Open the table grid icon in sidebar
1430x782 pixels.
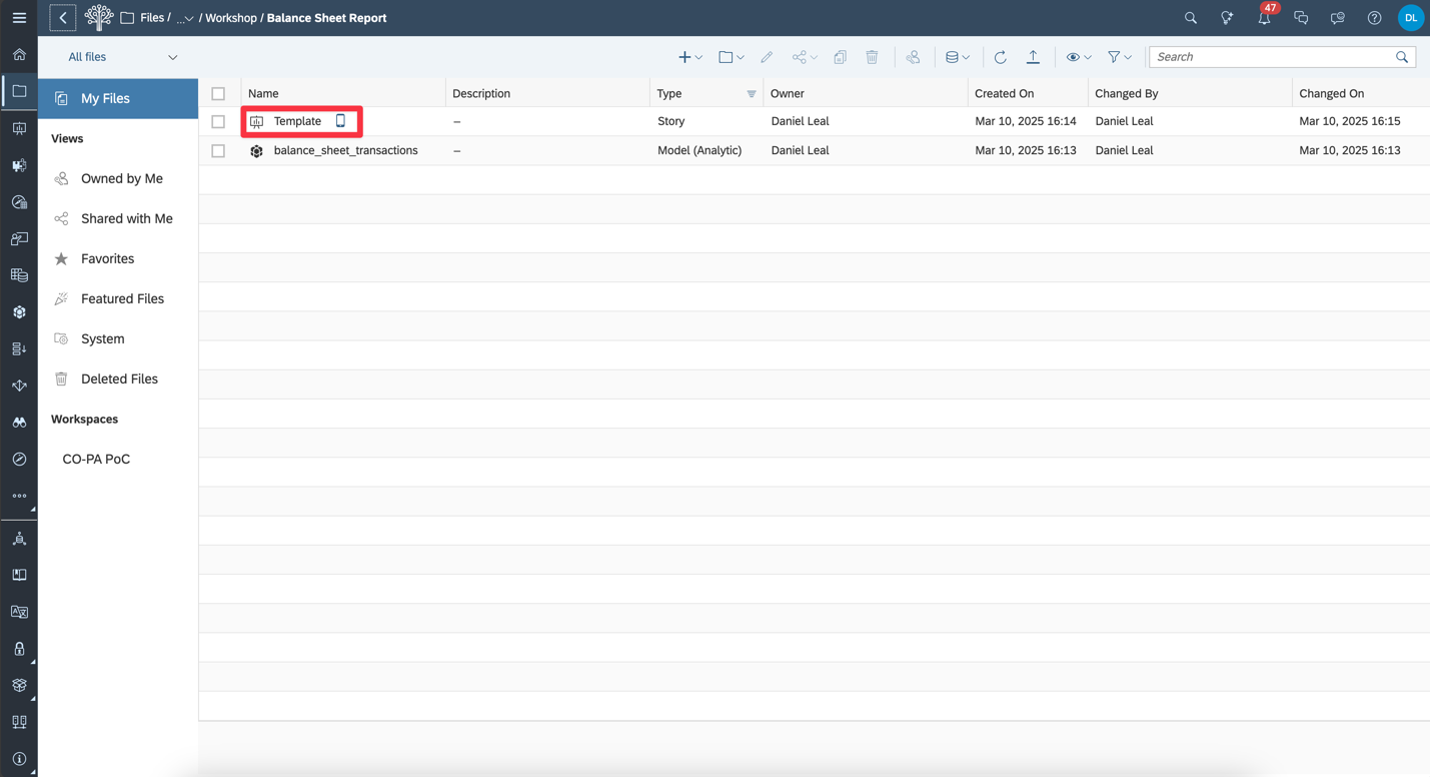[x=19, y=275]
